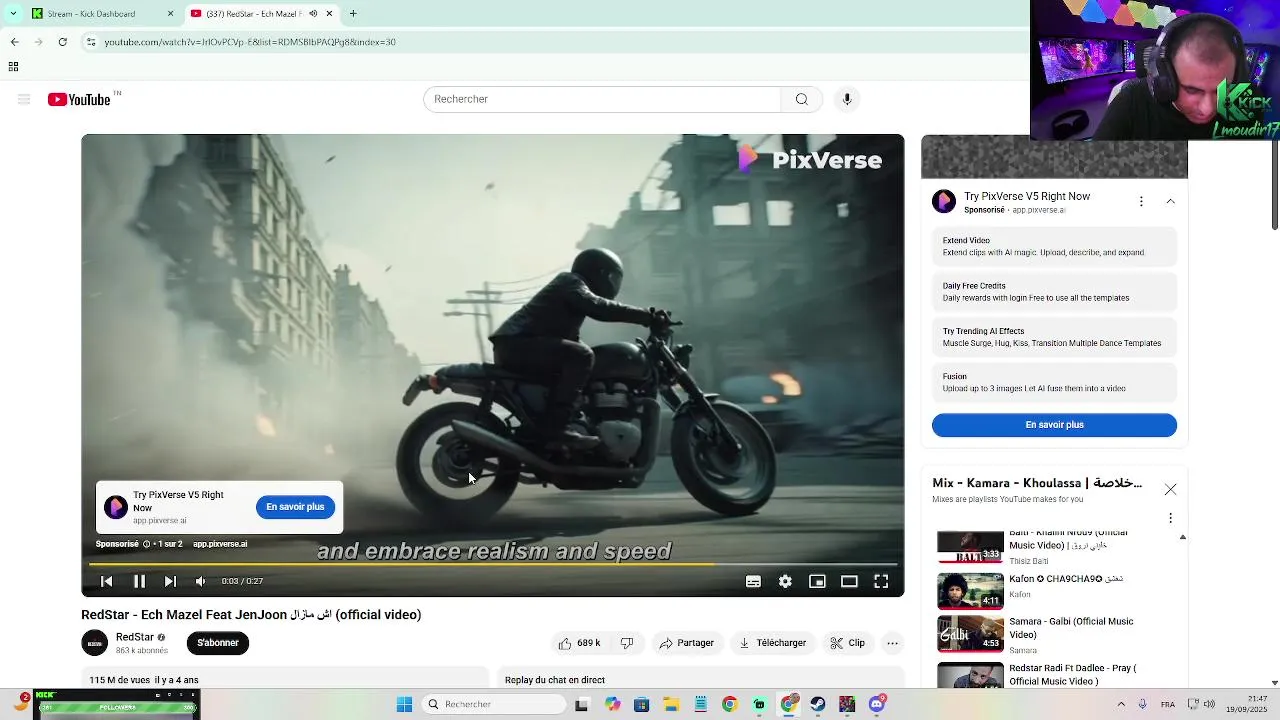The image size is (1280, 720).
Task: Create a clip with the Clip button
Action: [x=848, y=643]
